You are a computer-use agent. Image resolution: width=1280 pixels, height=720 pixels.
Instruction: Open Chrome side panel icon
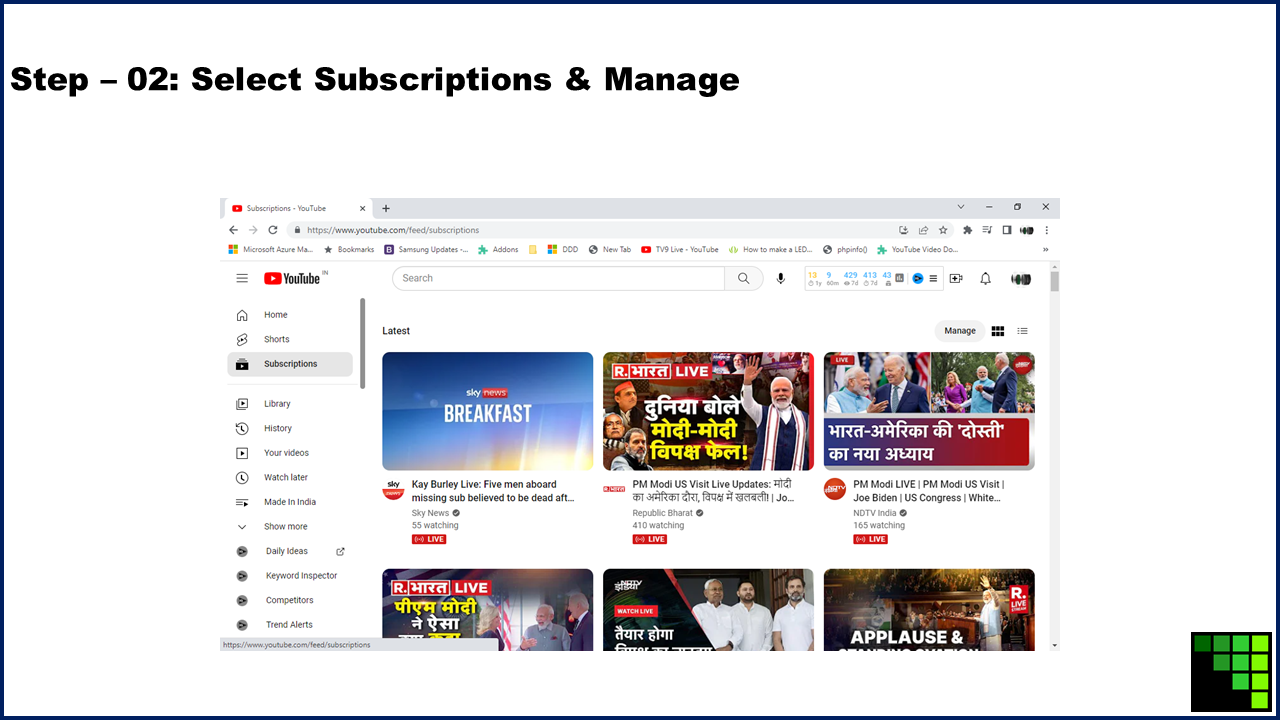(x=1007, y=230)
